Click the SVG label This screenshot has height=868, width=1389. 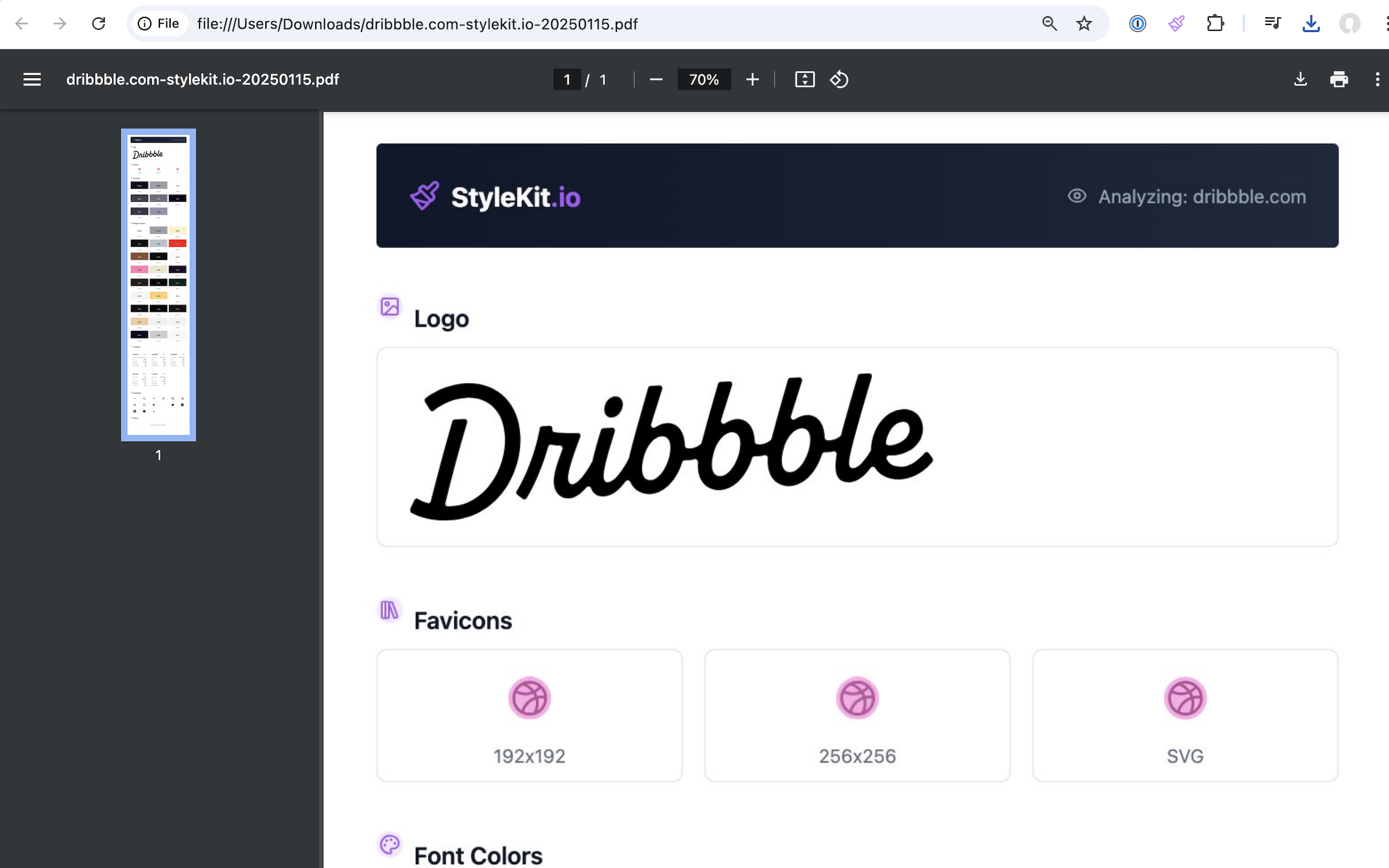[x=1185, y=756]
